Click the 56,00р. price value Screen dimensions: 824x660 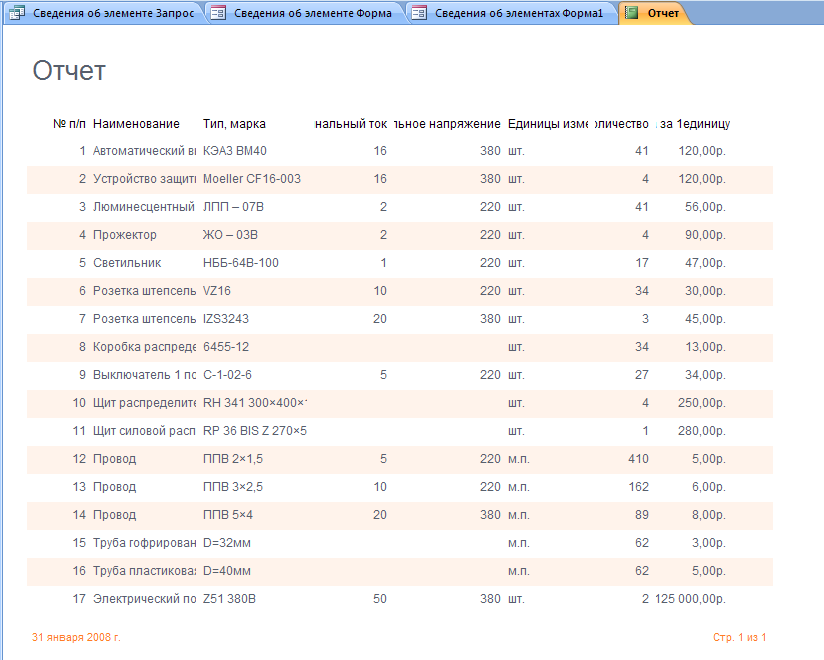tap(705, 207)
